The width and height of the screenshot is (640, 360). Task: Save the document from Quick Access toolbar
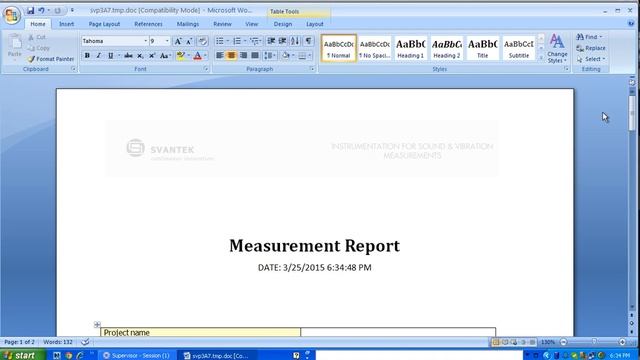31,10
